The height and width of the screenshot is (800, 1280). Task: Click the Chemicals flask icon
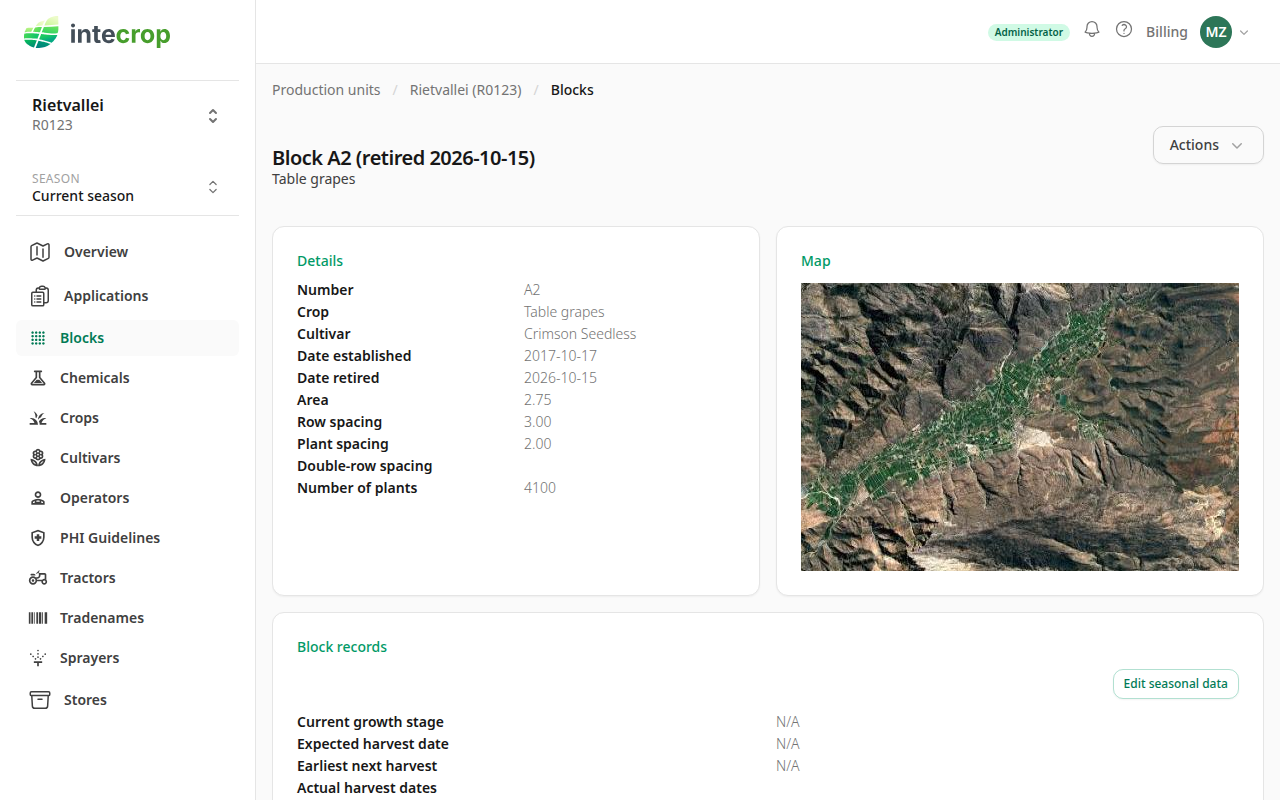click(x=38, y=378)
